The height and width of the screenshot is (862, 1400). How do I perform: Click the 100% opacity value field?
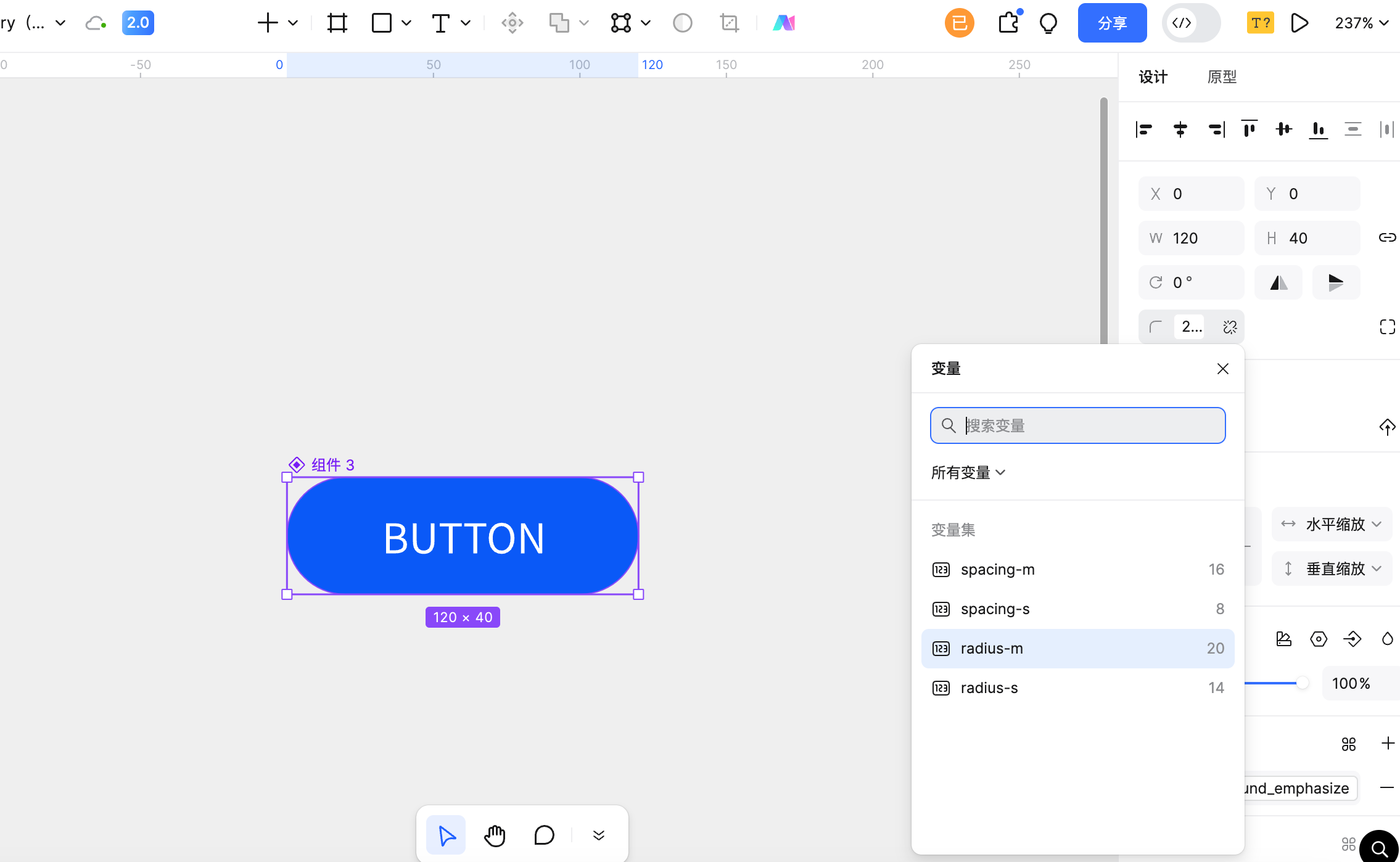pos(1360,683)
